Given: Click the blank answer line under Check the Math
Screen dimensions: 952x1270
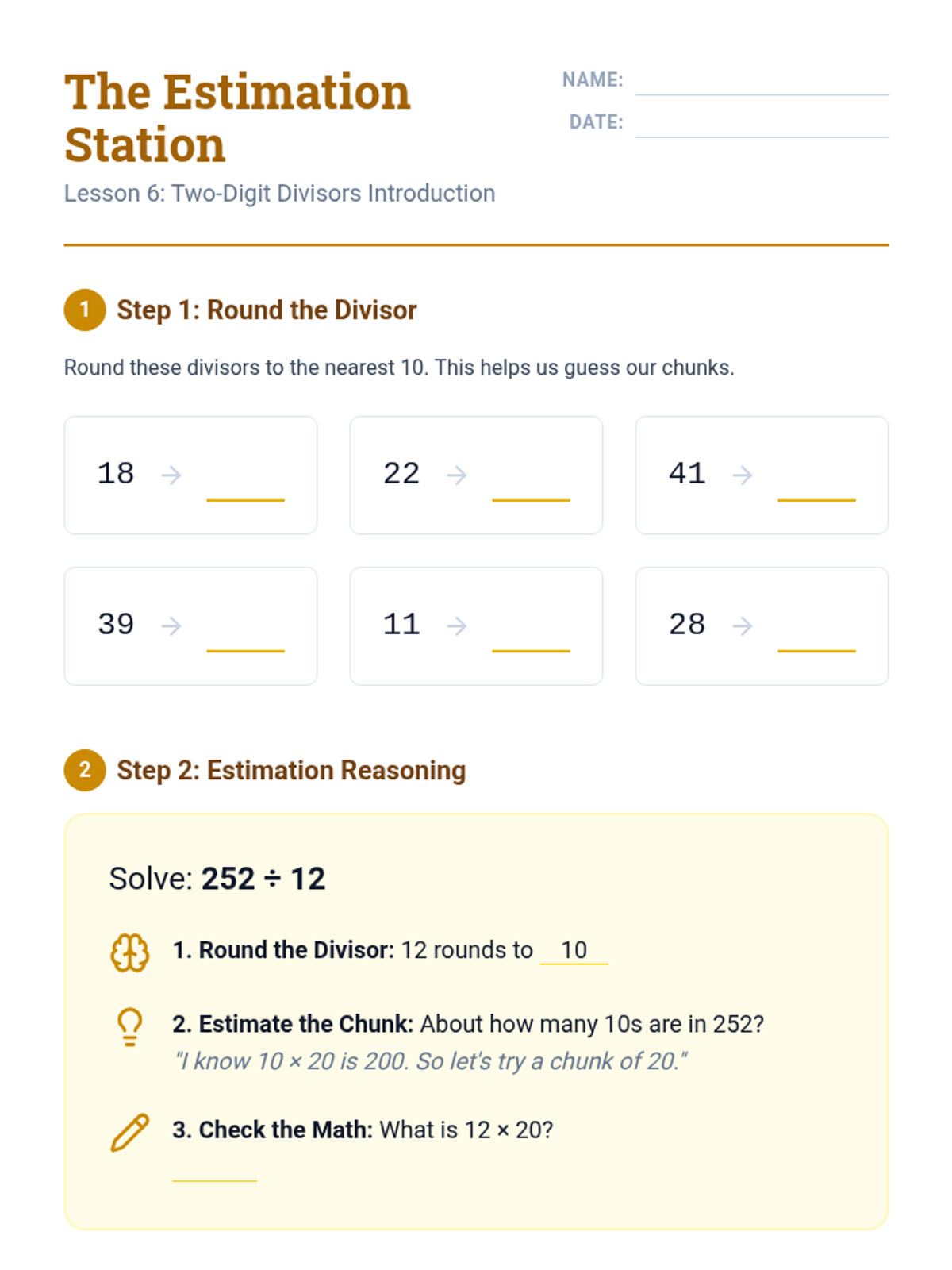Looking at the screenshot, I should [x=214, y=1170].
